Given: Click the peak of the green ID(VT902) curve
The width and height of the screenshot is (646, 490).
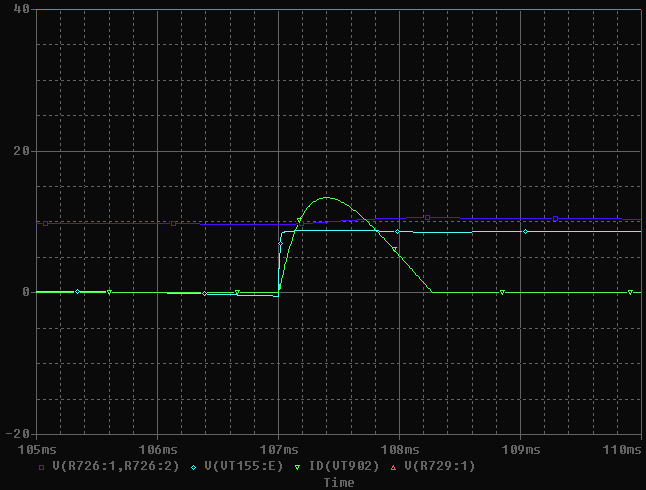Looking at the screenshot, I should click(326, 198).
